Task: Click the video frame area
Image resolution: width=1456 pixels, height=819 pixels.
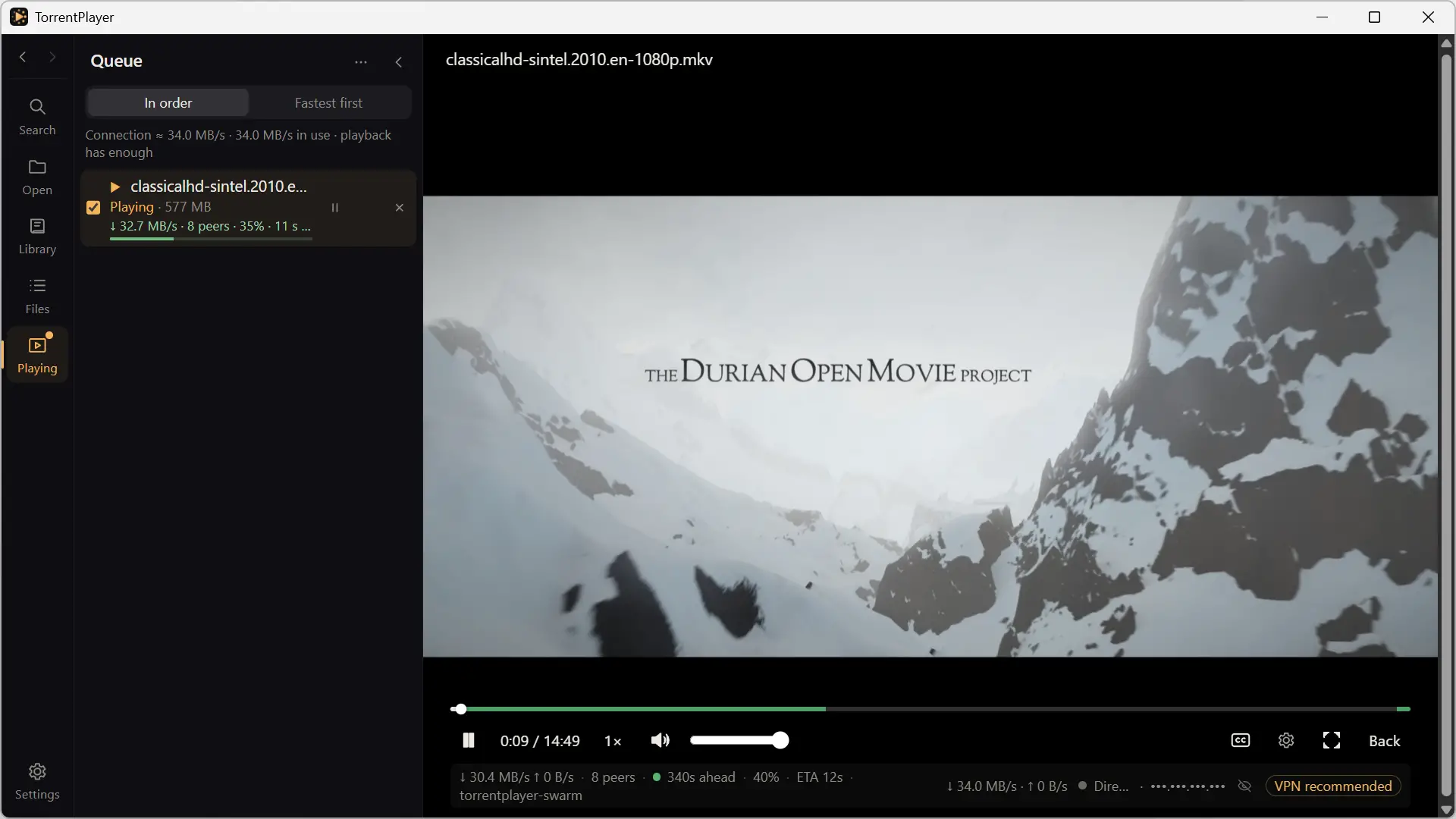Action: 930,426
